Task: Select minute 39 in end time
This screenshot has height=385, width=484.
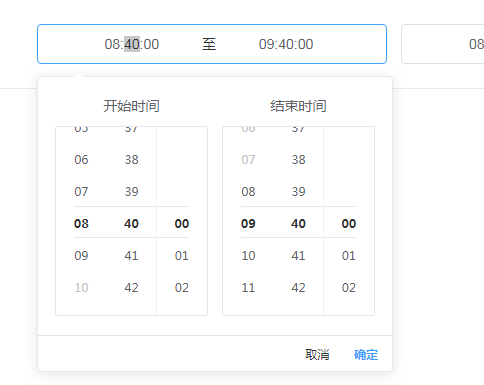Action: [x=298, y=192]
